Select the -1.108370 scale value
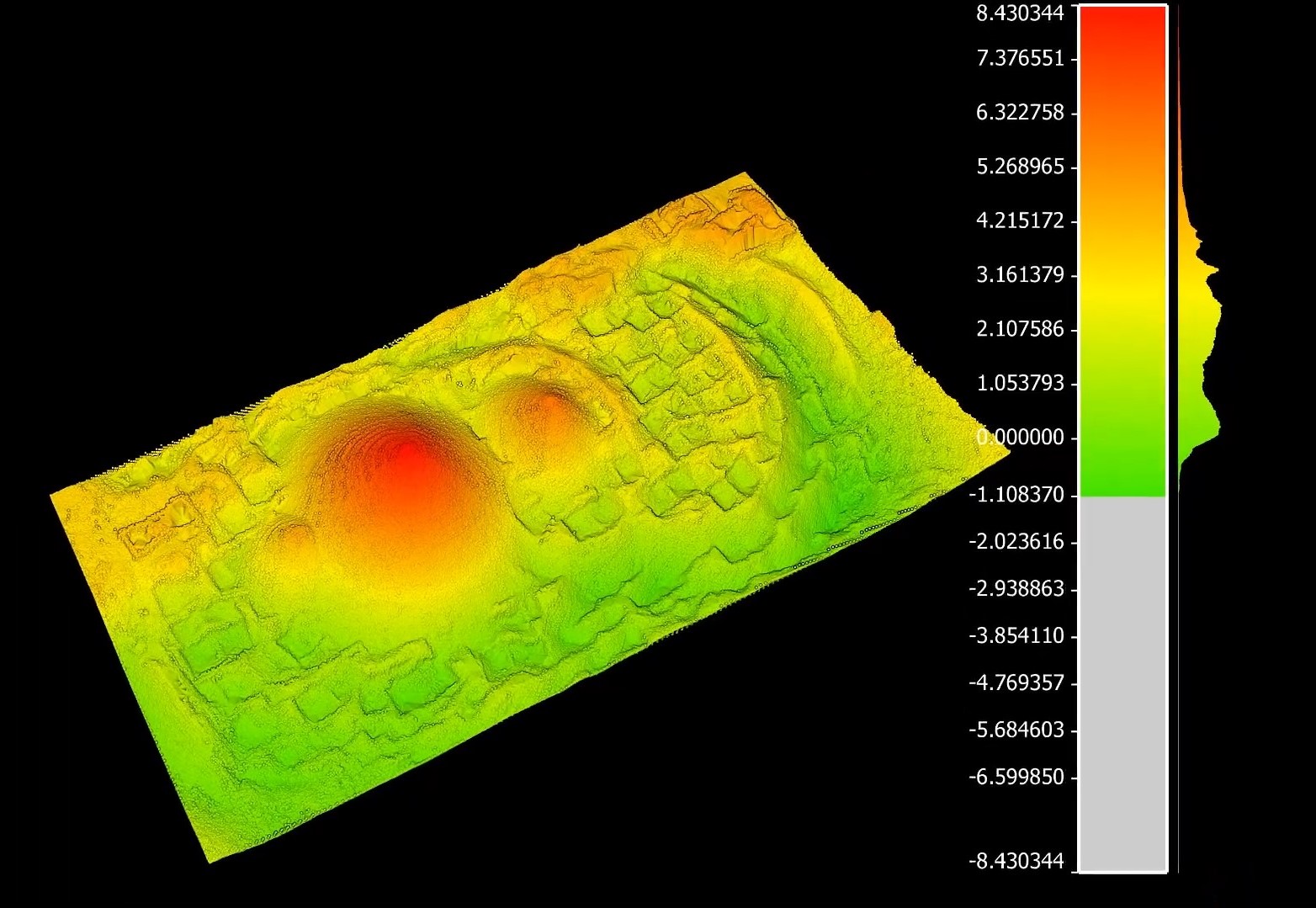The image size is (1316, 908). click(1016, 495)
